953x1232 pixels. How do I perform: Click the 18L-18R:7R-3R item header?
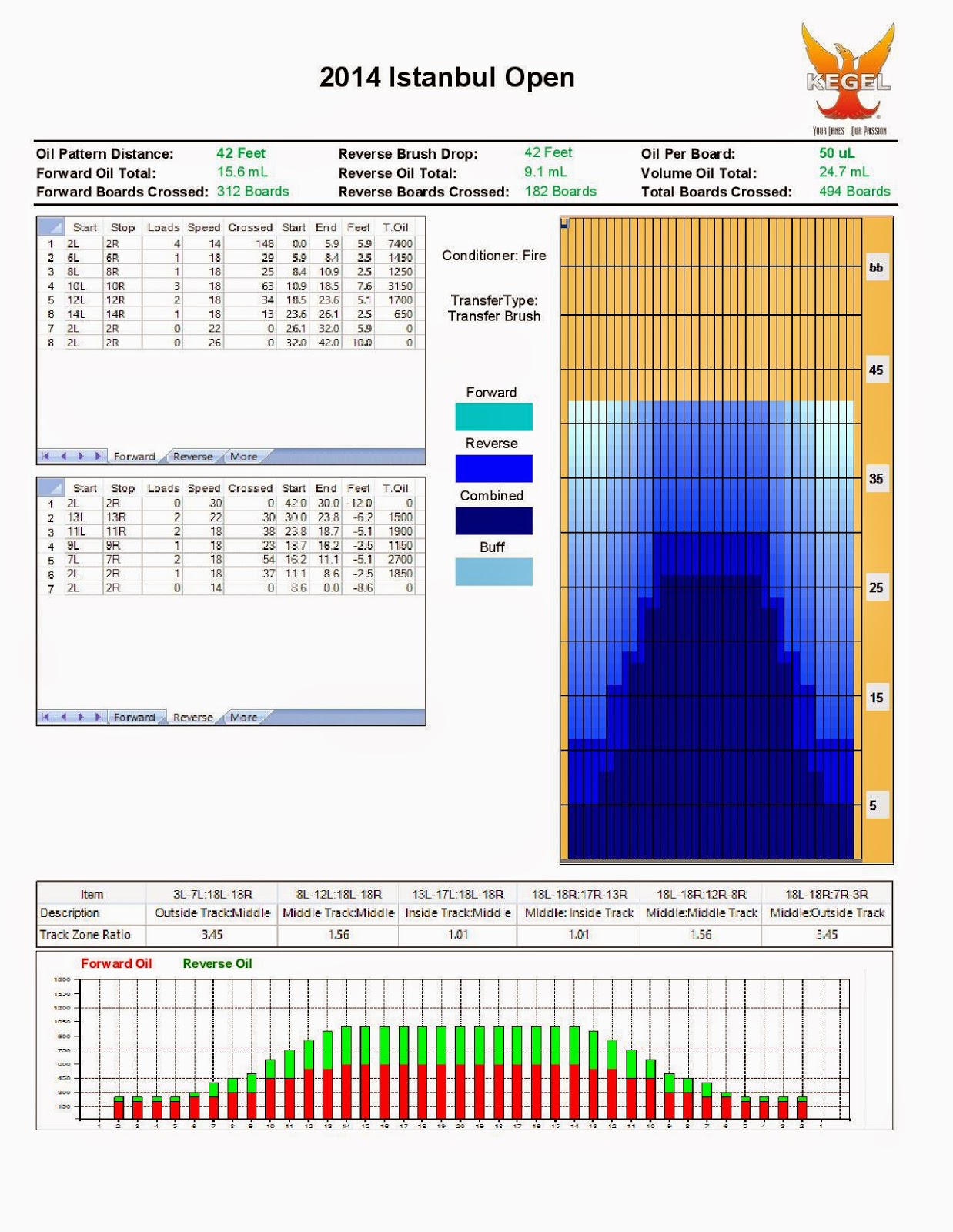click(x=827, y=895)
